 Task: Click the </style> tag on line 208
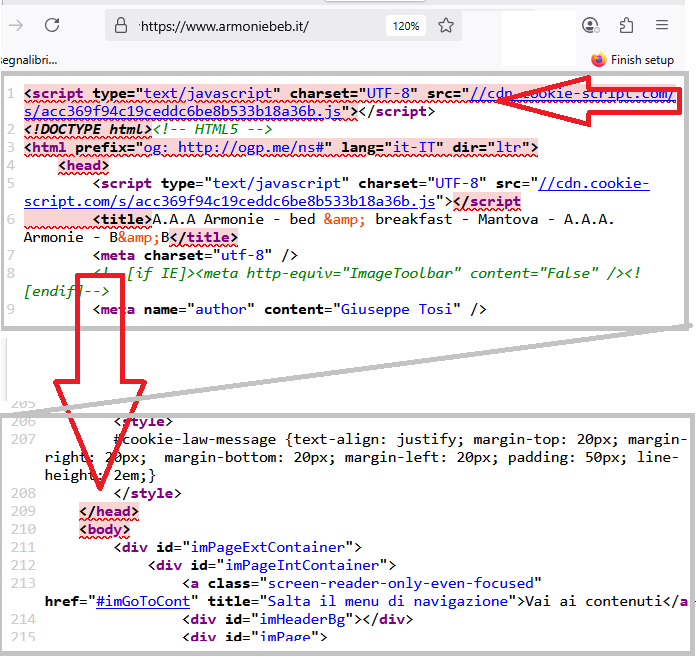coord(148,494)
